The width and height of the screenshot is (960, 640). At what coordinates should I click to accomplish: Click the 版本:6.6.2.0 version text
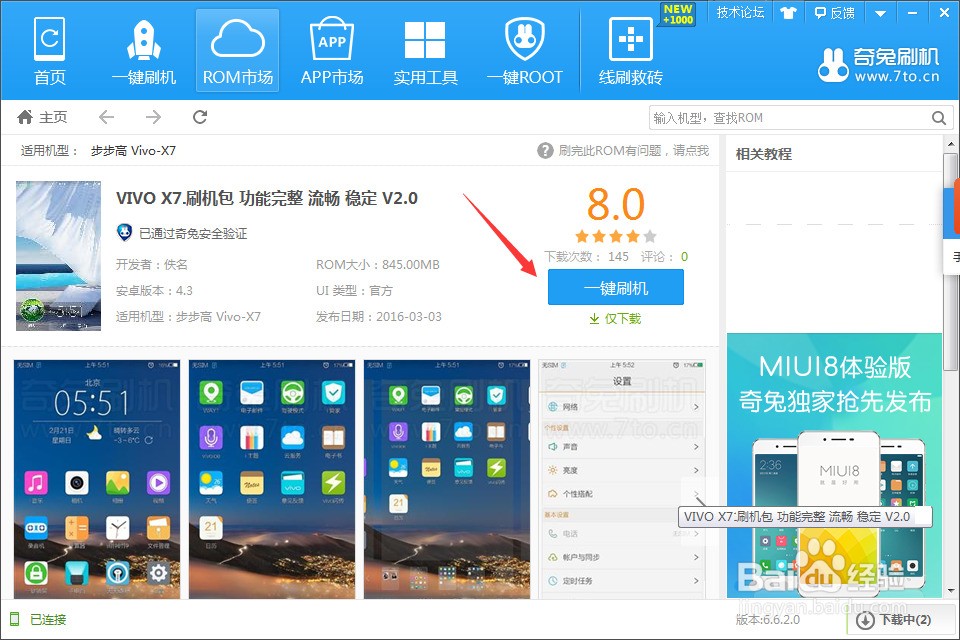pyautogui.click(x=768, y=620)
